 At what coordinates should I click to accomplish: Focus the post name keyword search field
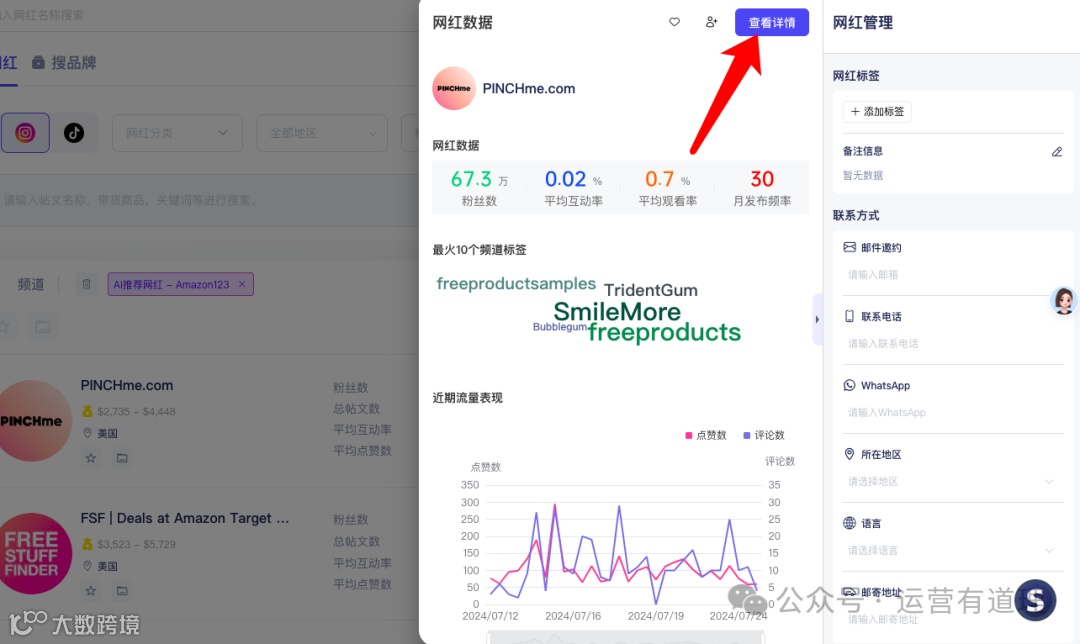point(207,200)
